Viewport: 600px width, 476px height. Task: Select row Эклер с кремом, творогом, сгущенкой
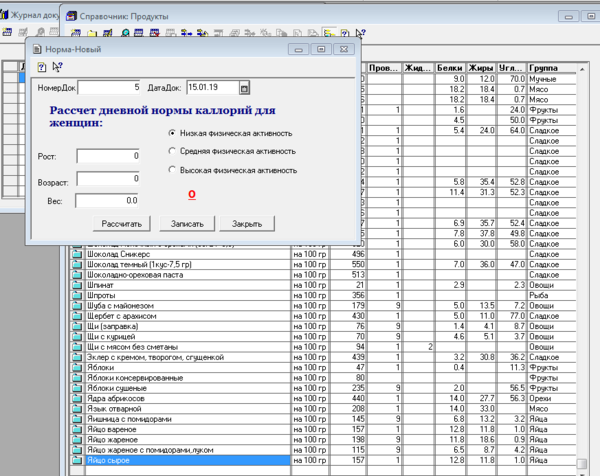323,357
